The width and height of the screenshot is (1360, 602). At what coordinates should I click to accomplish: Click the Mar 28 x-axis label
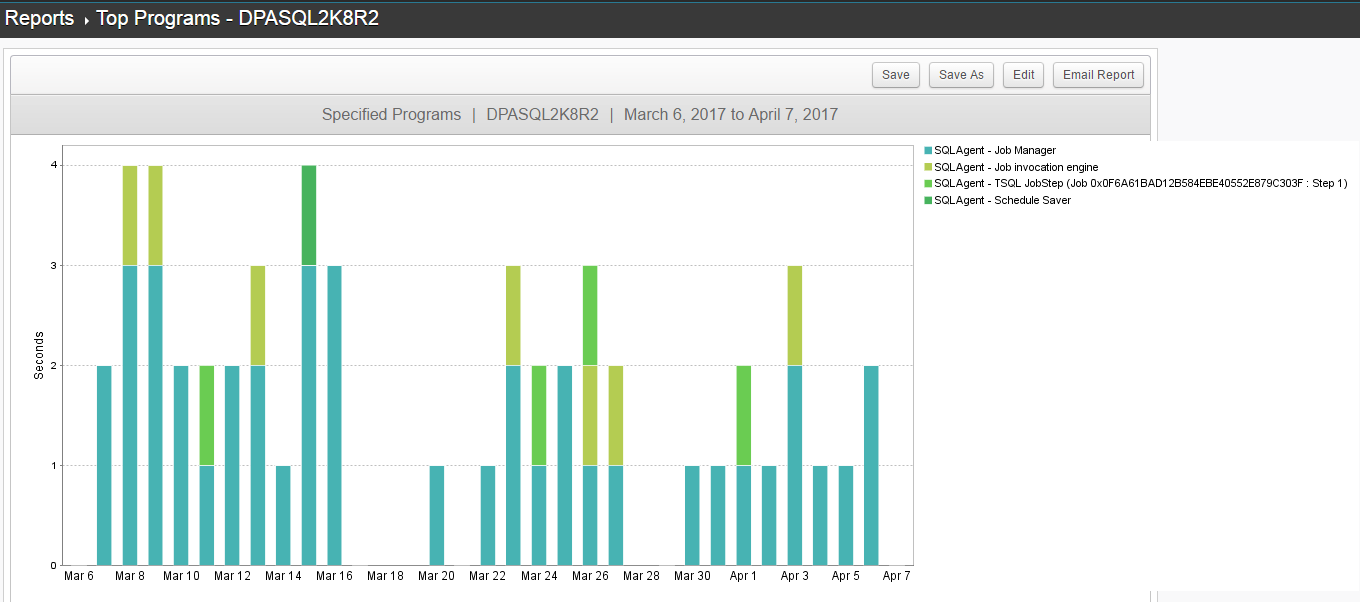tap(641, 576)
